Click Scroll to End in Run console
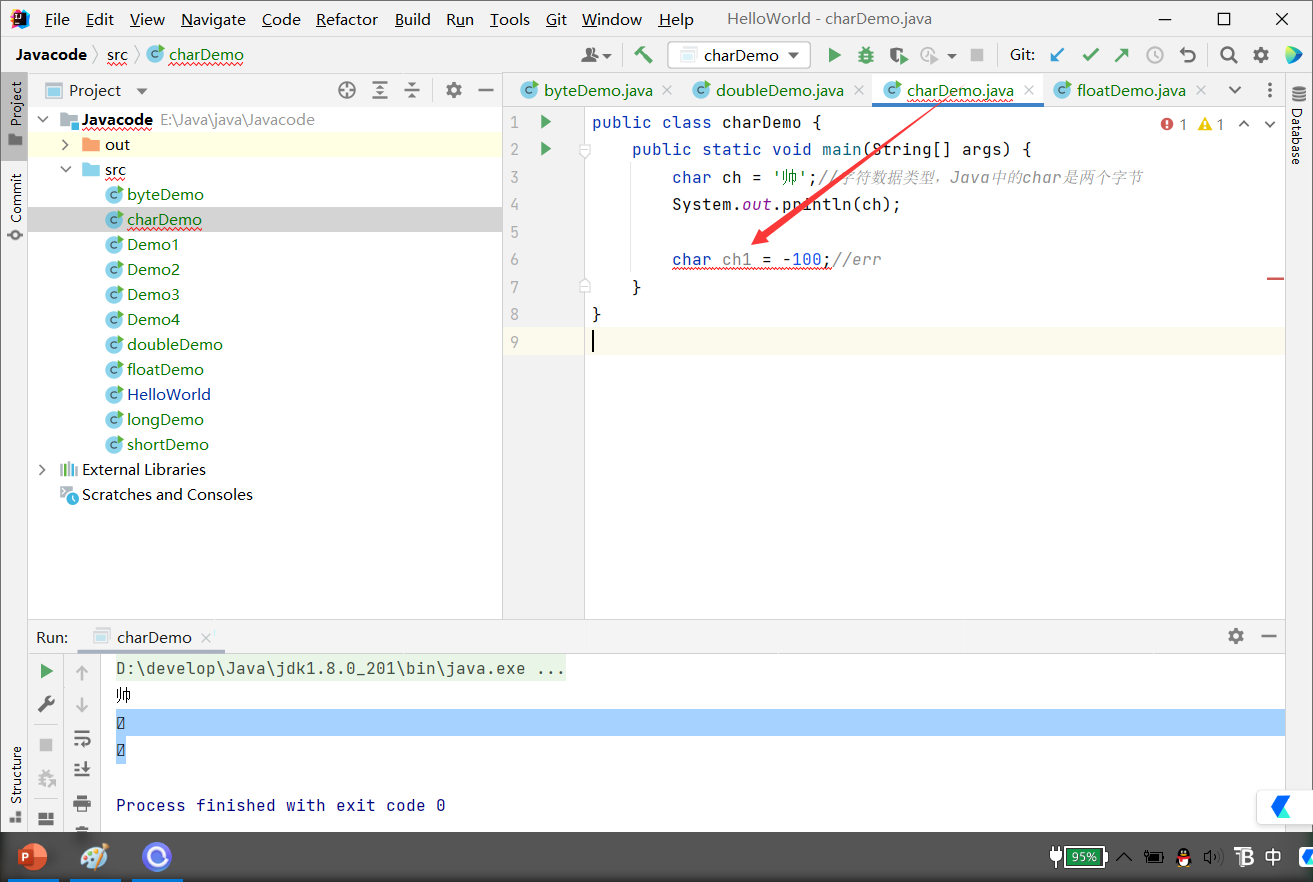Image resolution: width=1313 pixels, height=882 pixels. click(x=82, y=770)
